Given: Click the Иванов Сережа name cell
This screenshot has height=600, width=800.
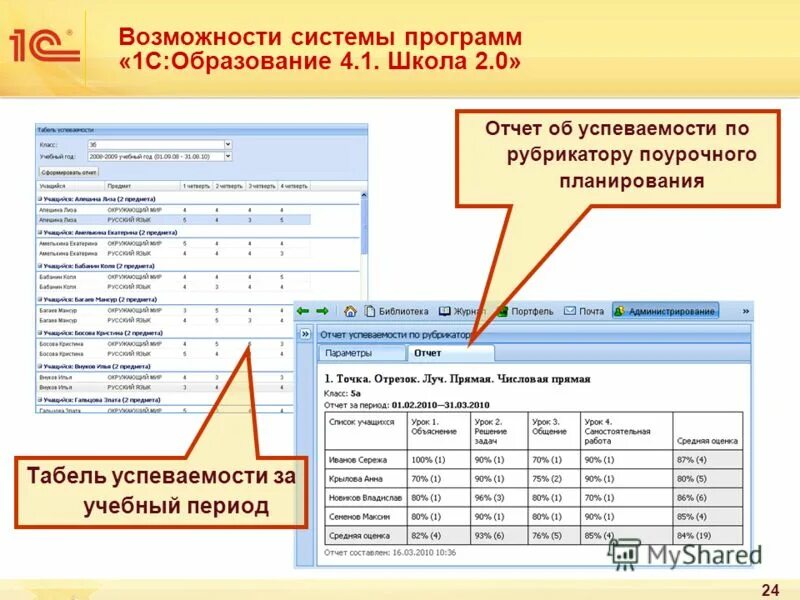Looking at the screenshot, I should [x=366, y=460].
